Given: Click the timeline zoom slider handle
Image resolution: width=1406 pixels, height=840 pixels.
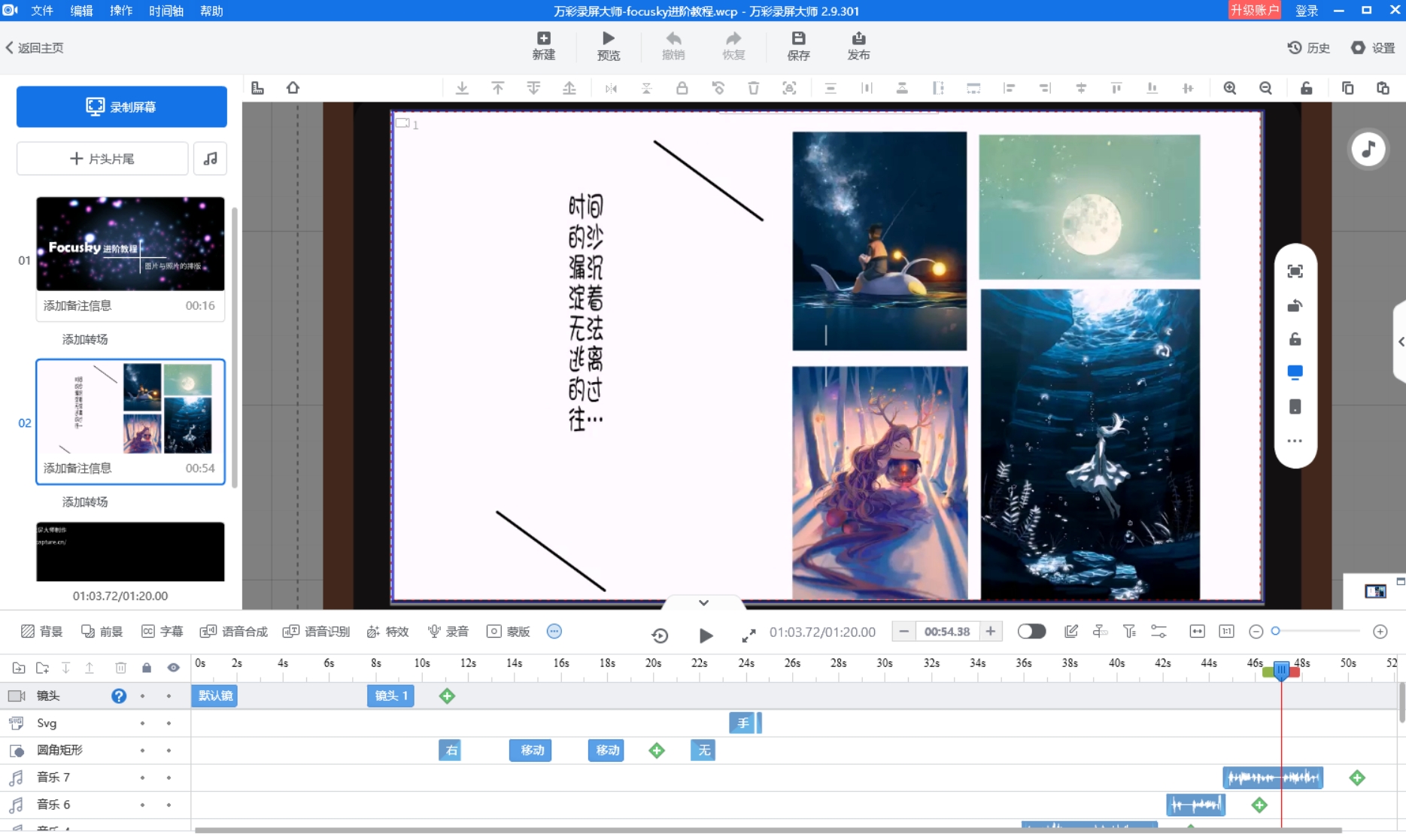Looking at the screenshot, I should (x=1275, y=631).
